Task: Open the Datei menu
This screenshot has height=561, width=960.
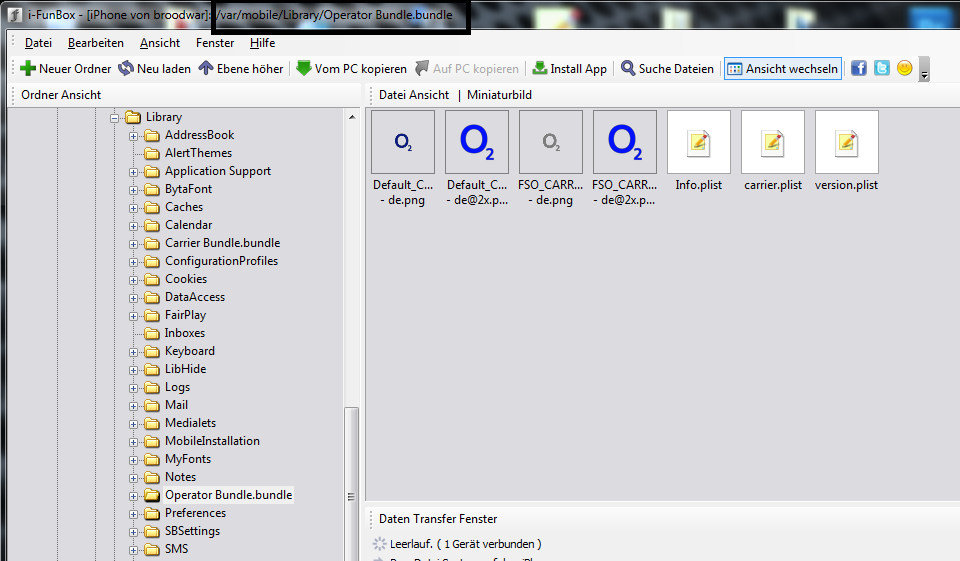Action: coord(38,43)
